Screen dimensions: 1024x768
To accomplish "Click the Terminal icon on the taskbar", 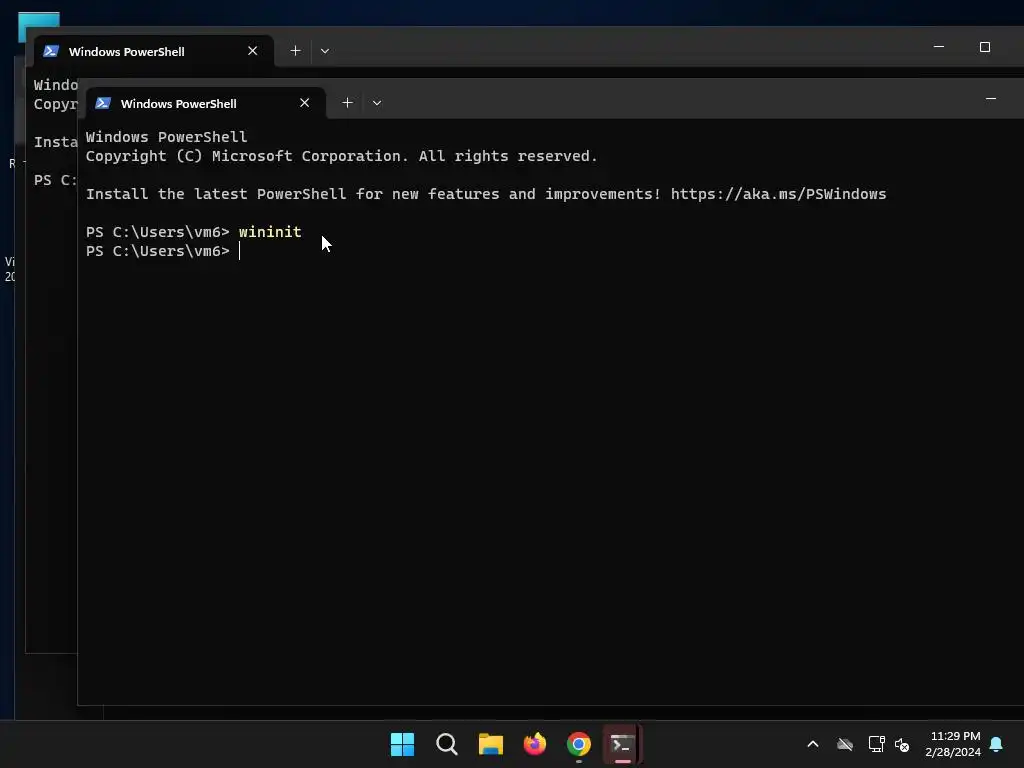I will pyautogui.click(x=622, y=744).
